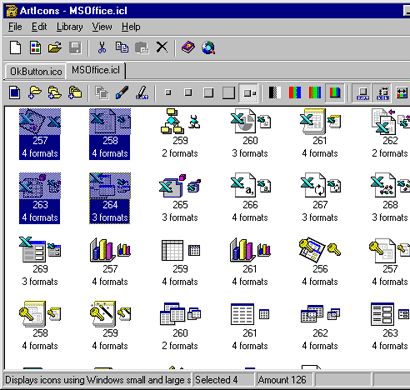
Task: Toggle the monochrome black-white color mode
Action: click(275, 93)
